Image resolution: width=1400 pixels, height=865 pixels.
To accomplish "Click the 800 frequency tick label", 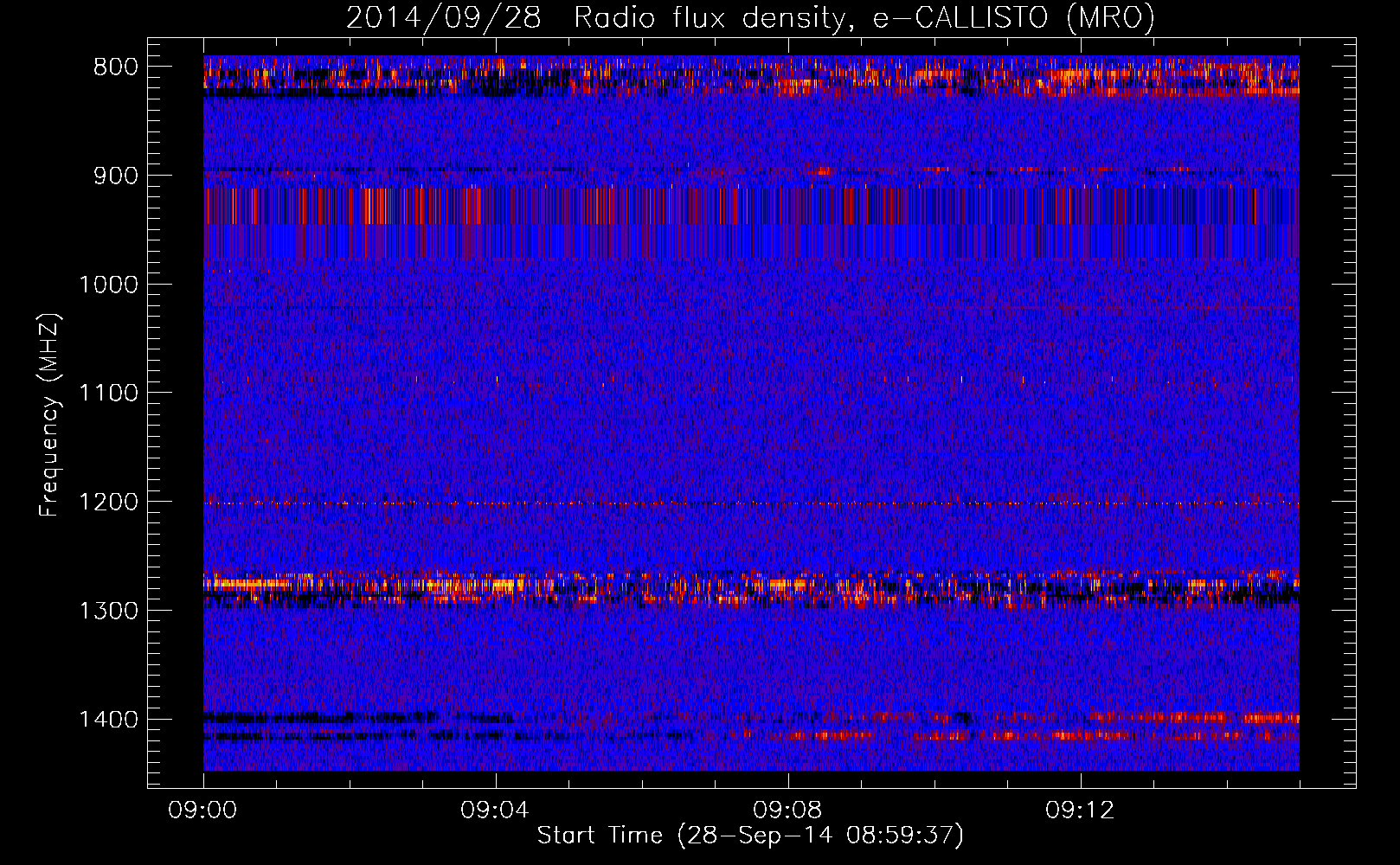I will (115, 67).
